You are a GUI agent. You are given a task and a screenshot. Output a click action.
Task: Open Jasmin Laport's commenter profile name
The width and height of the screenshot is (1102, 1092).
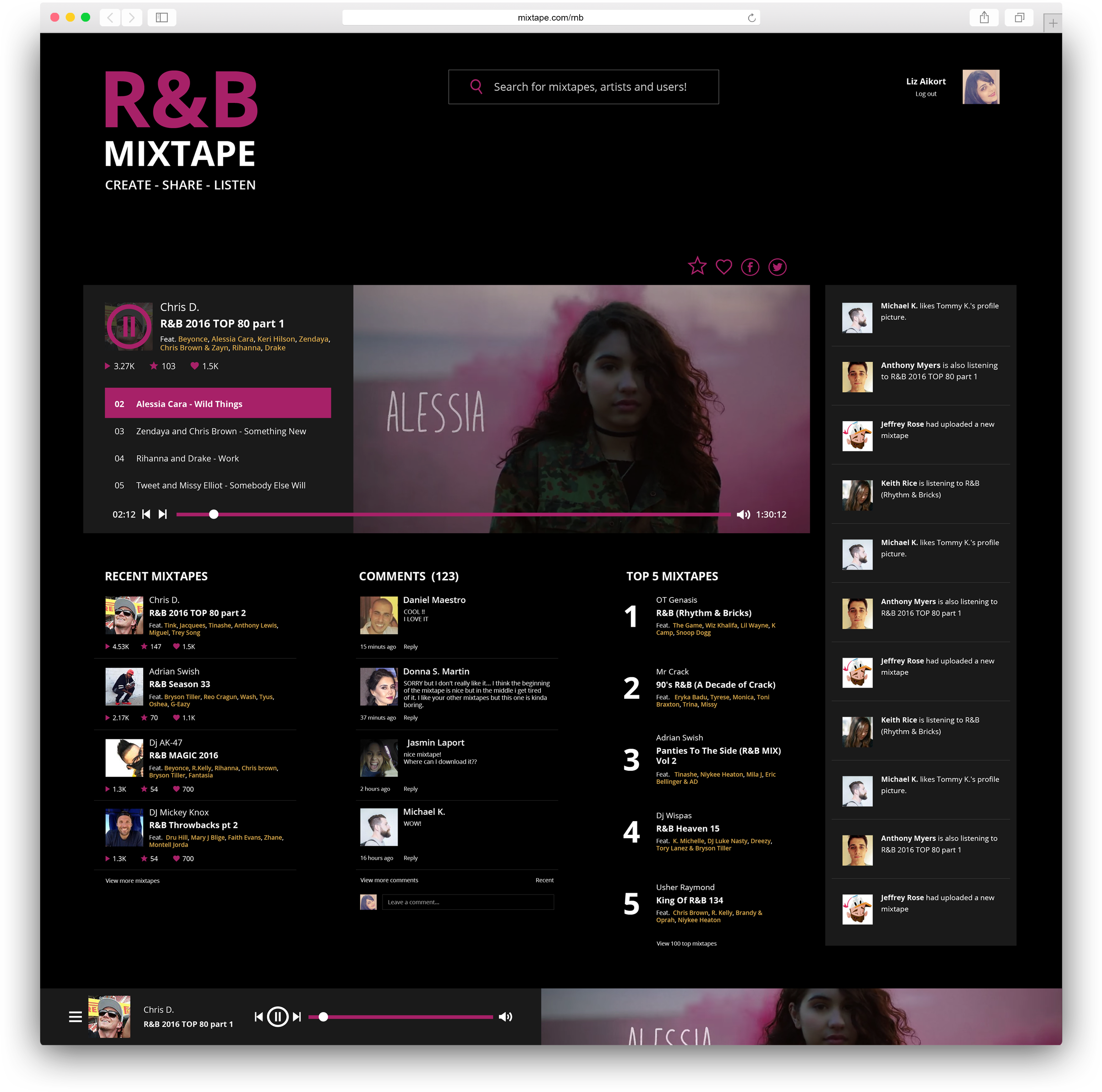tap(436, 742)
